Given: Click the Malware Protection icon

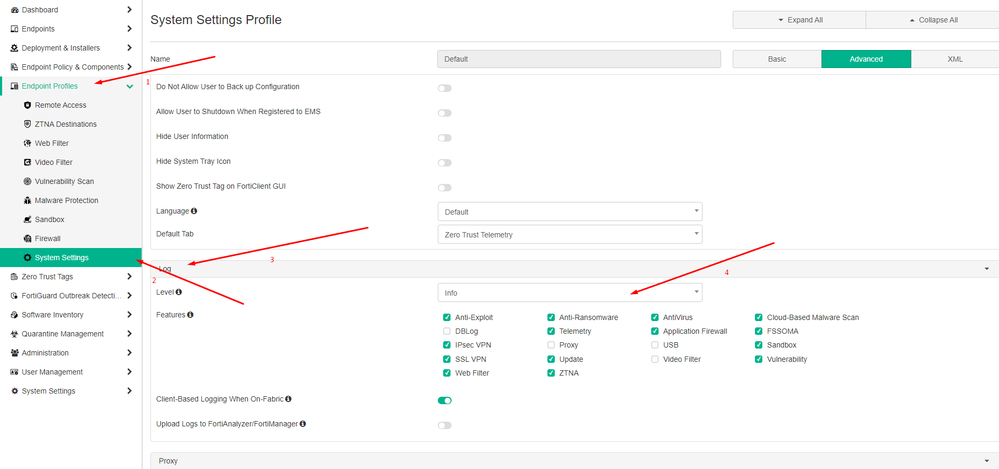Looking at the screenshot, I should click(x=27, y=200).
